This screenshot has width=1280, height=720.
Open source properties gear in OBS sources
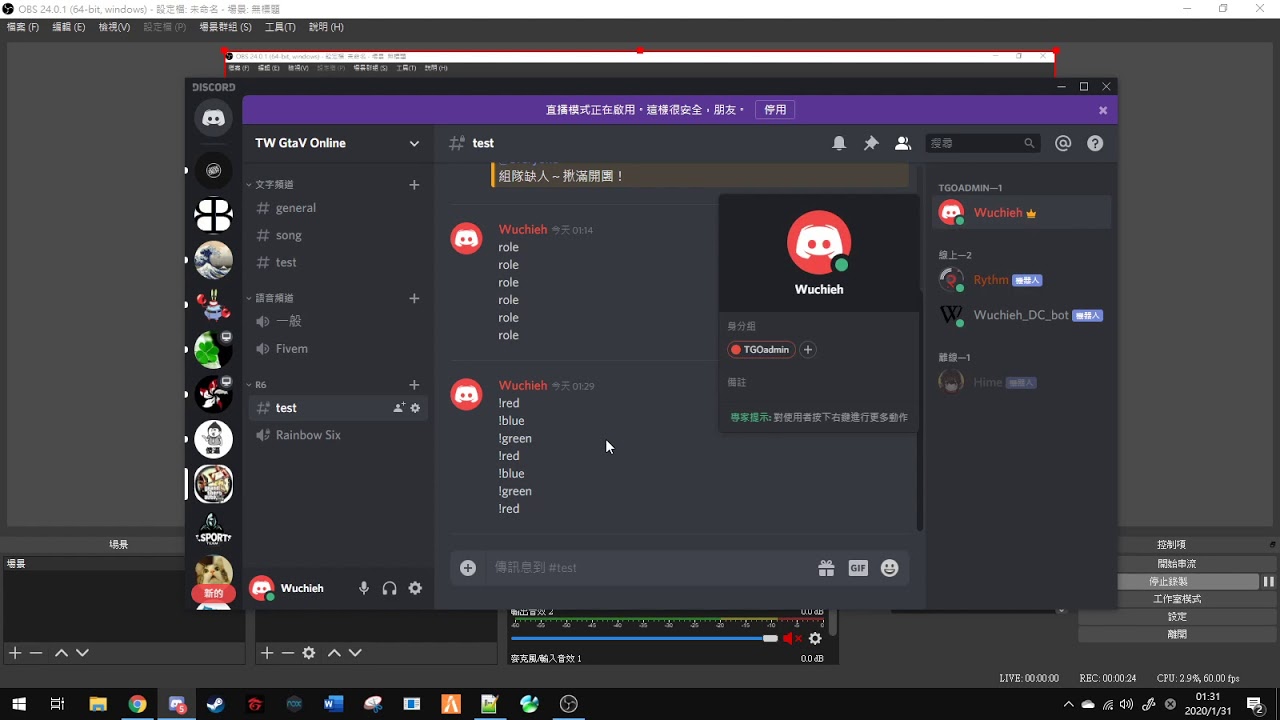(309, 653)
